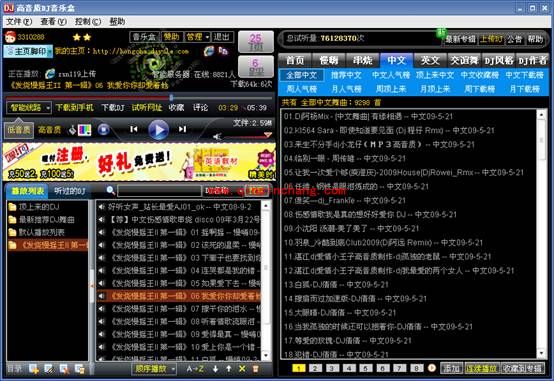Open the 控制 menu
The height and width of the screenshot is (381, 554).
[87, 22]
